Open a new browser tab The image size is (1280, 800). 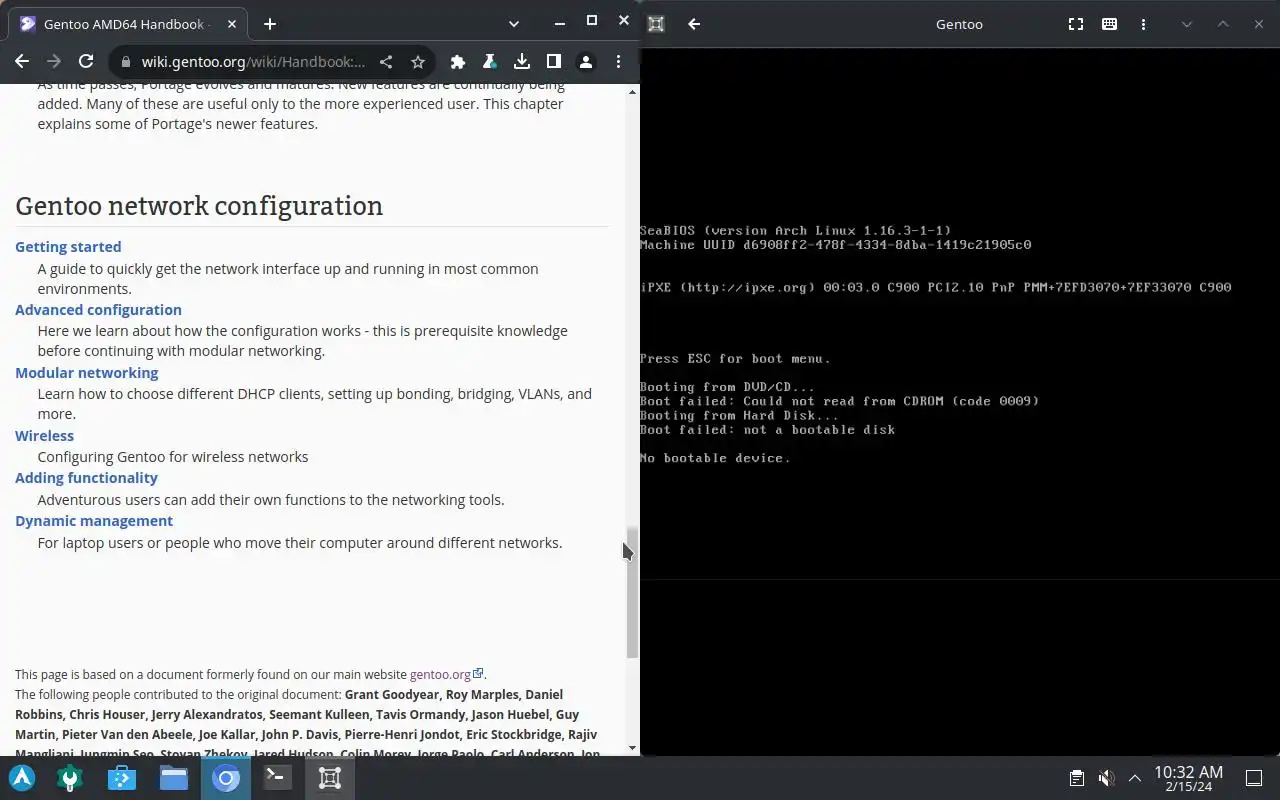pos(270,24)
